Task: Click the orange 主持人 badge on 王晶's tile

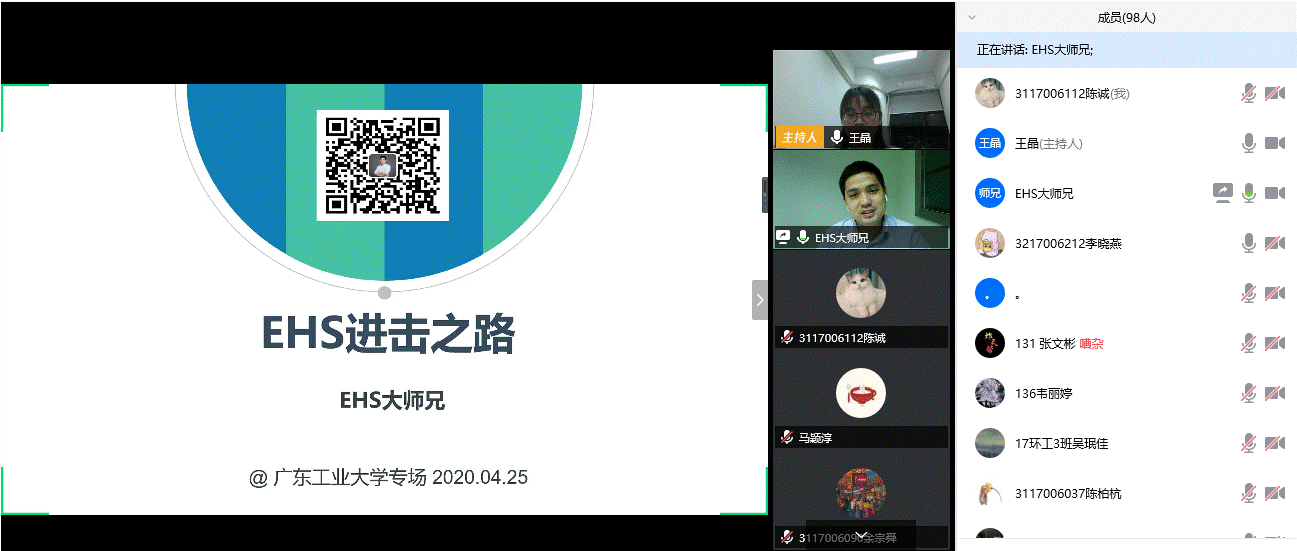Action: 799,138
